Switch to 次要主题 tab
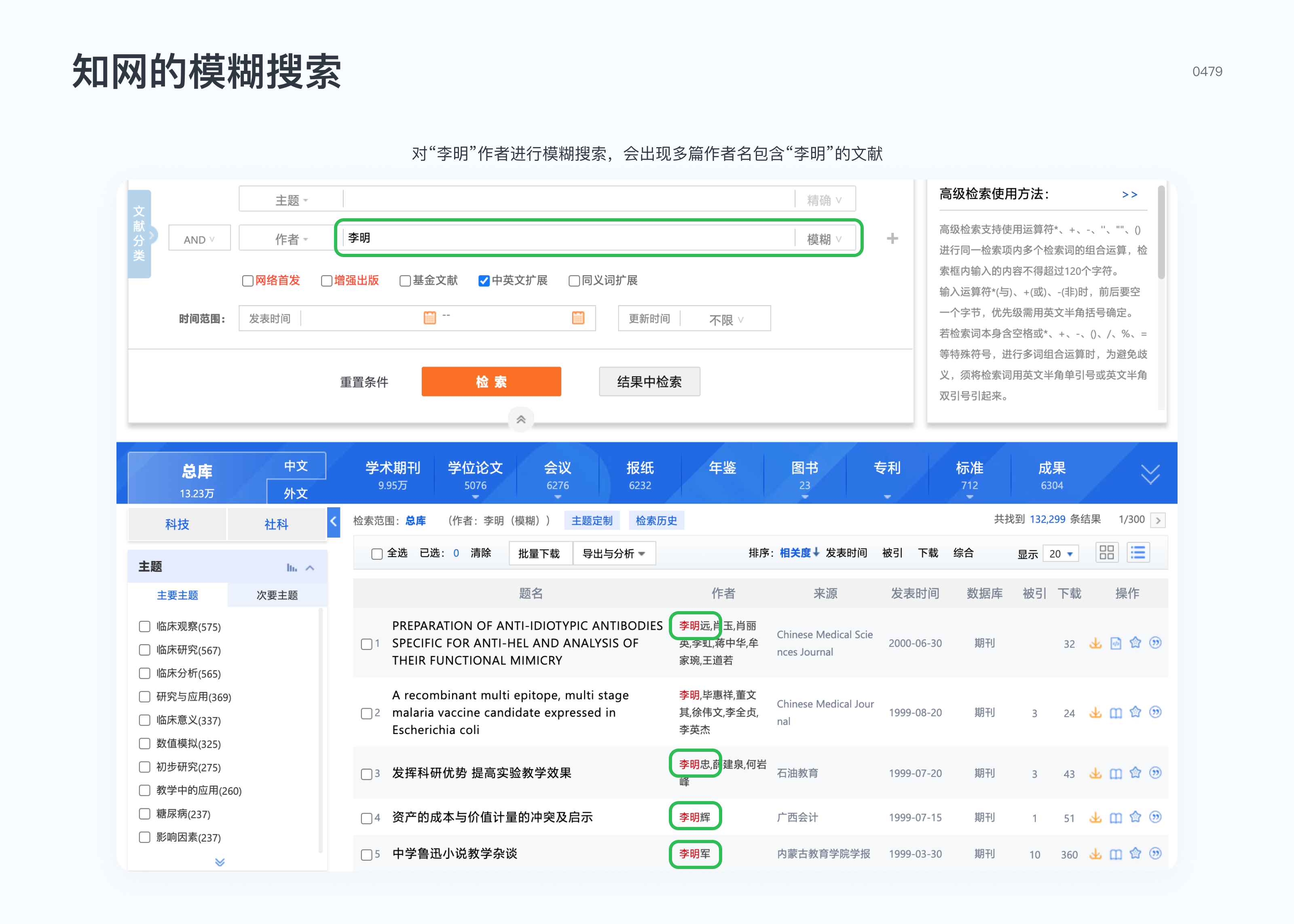This screenshot has height=924, width=1294. pyautogui.click(x=277, y=595)
